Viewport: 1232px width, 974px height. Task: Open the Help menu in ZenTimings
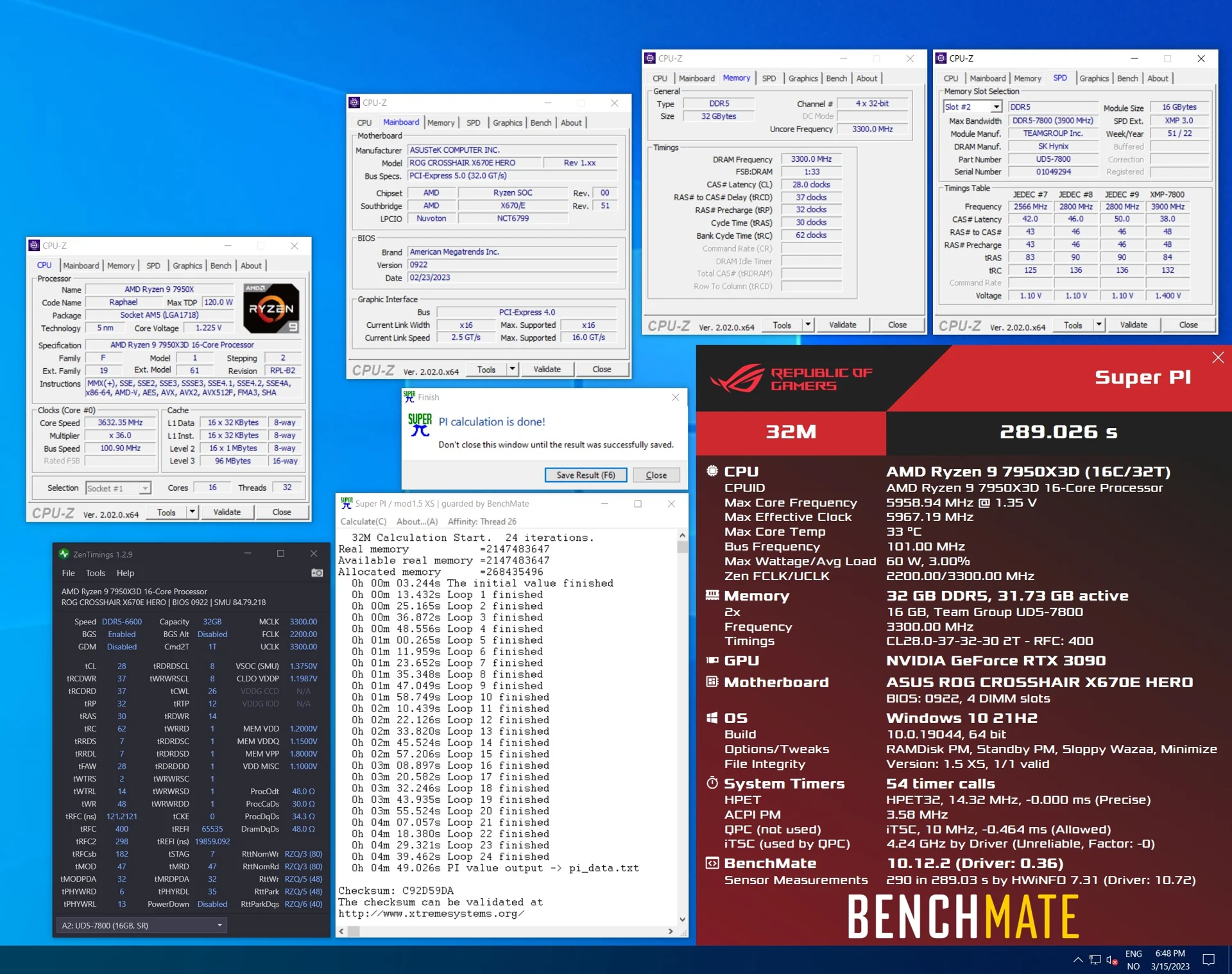click(125, 573)
